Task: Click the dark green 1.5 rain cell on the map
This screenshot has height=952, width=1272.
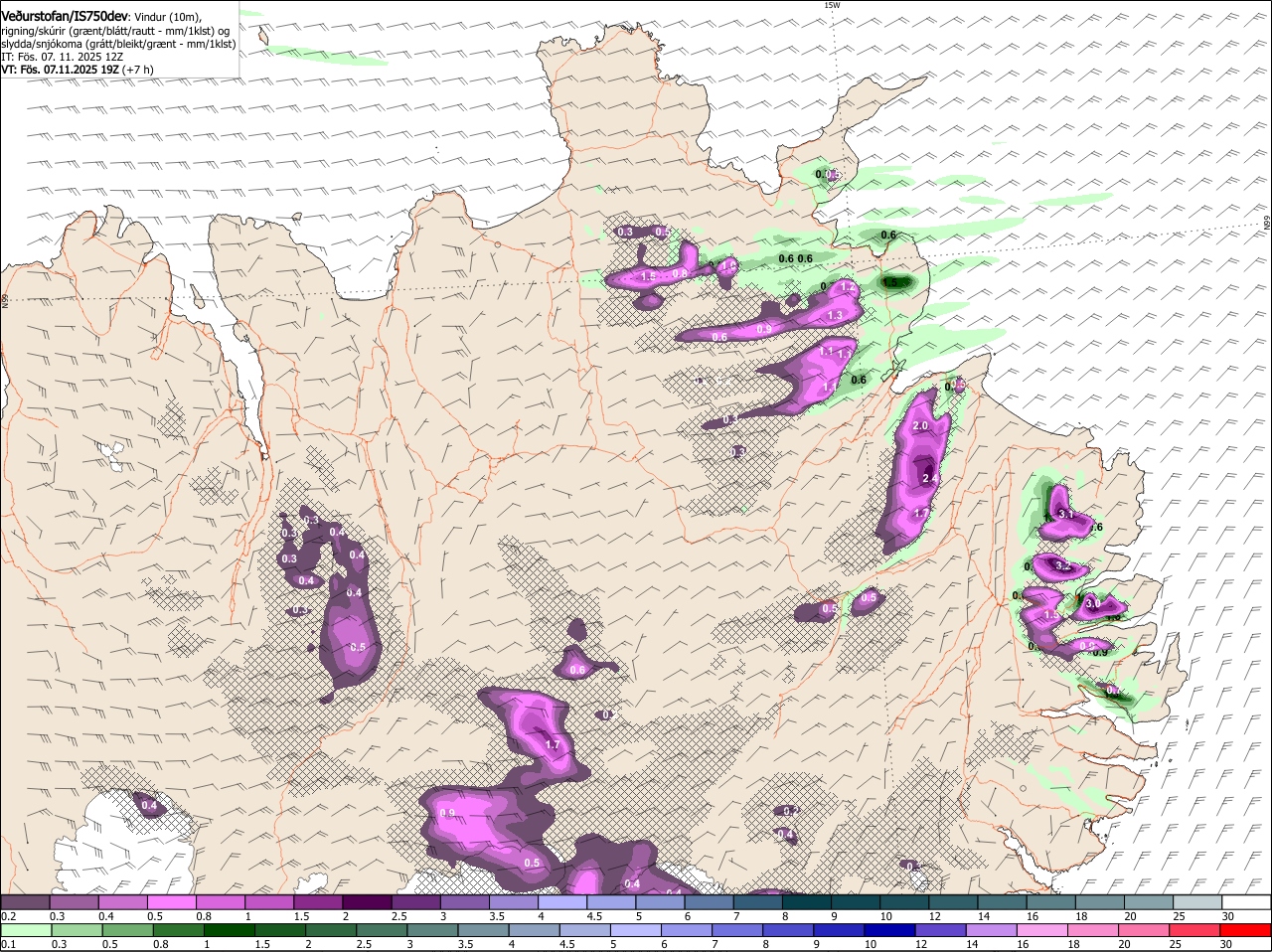Action: click(896, 283)
